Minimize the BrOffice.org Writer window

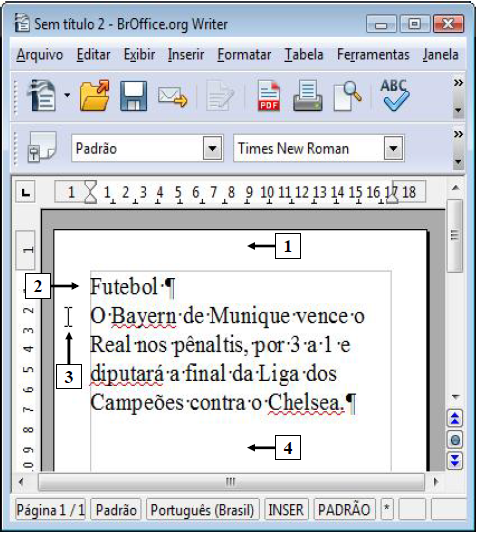click(x=381, y=24)
